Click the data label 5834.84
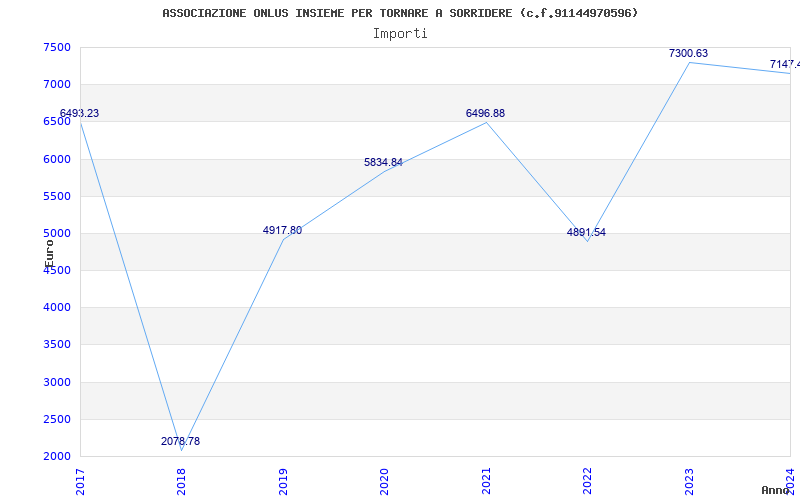The image size is (800, 500). [383, 163]
